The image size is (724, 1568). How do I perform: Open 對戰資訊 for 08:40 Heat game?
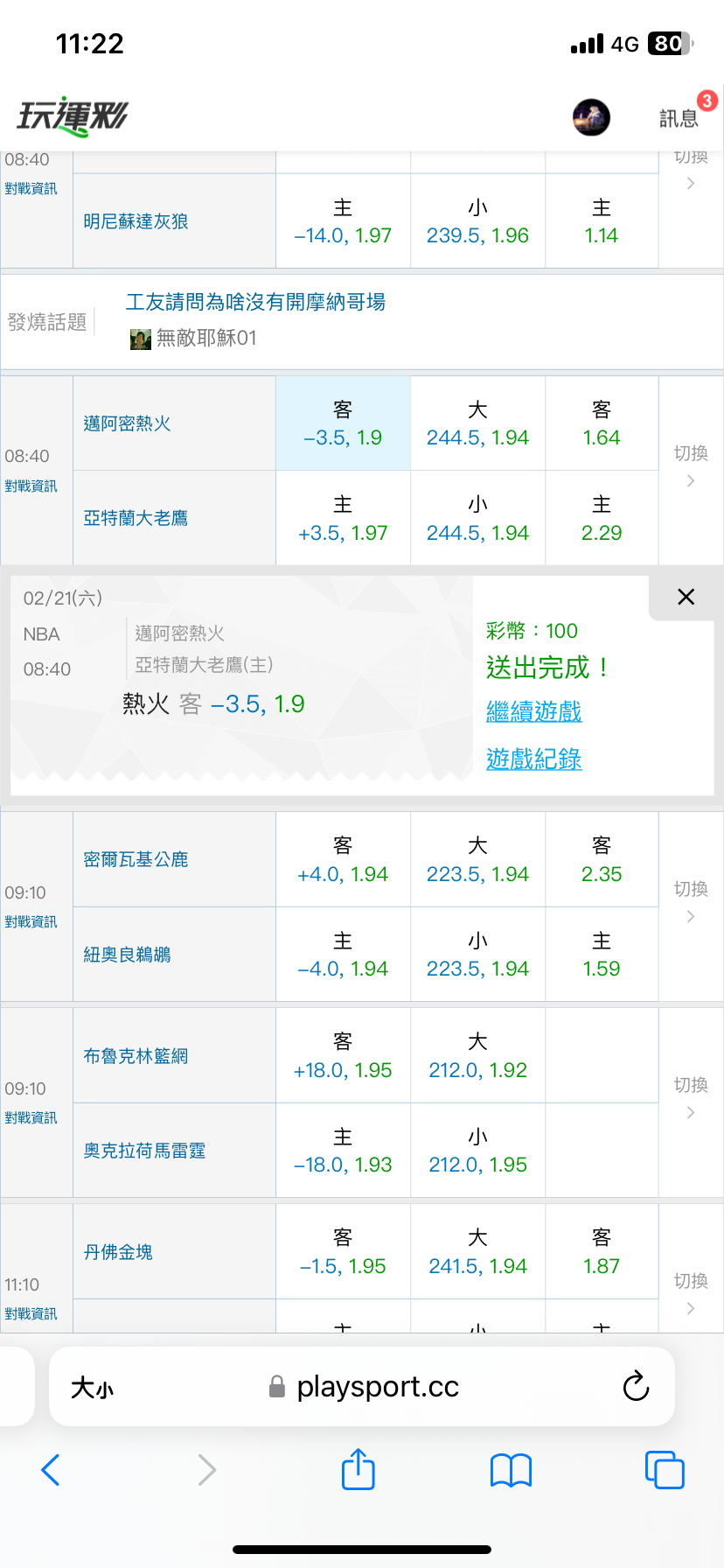(x=31, y=486)
